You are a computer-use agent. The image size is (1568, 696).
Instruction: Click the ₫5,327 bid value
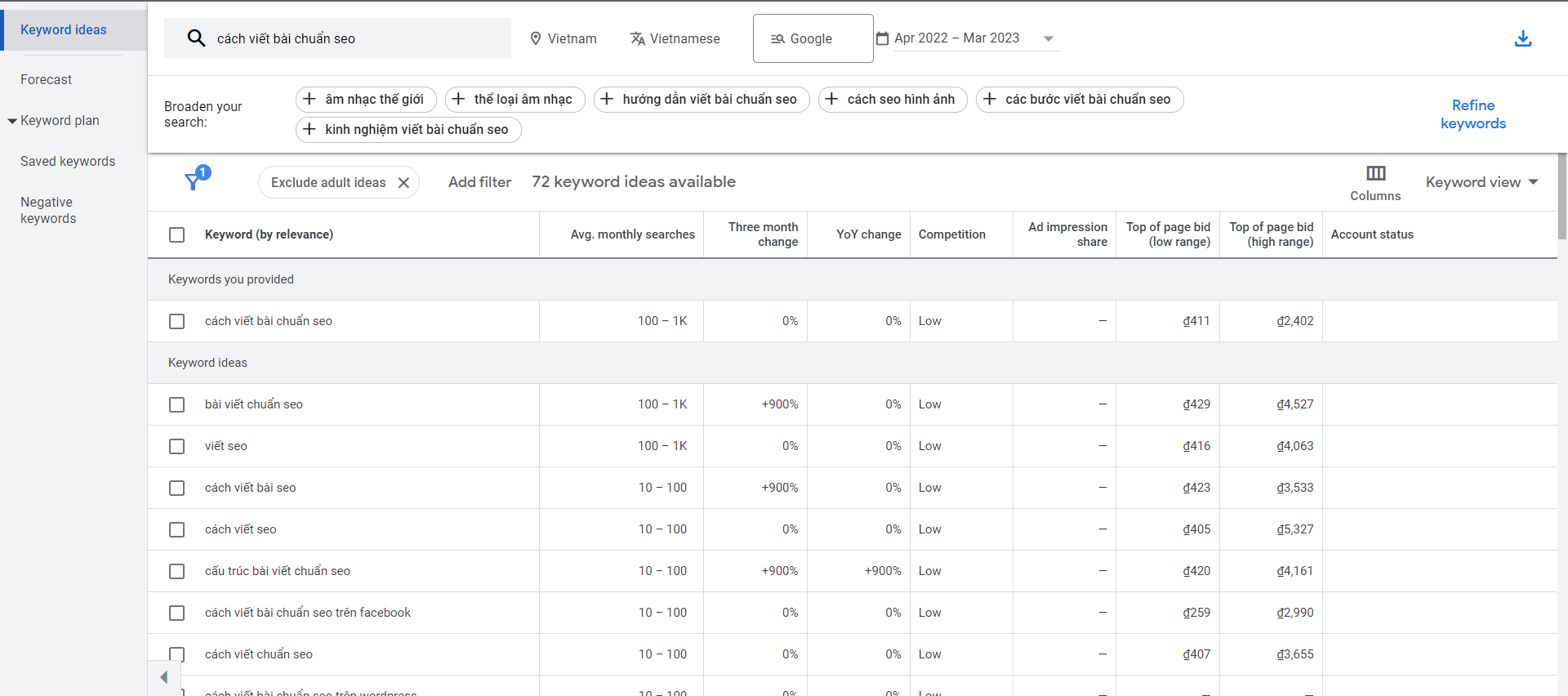pyautogui.click(x=1295, y=529)
